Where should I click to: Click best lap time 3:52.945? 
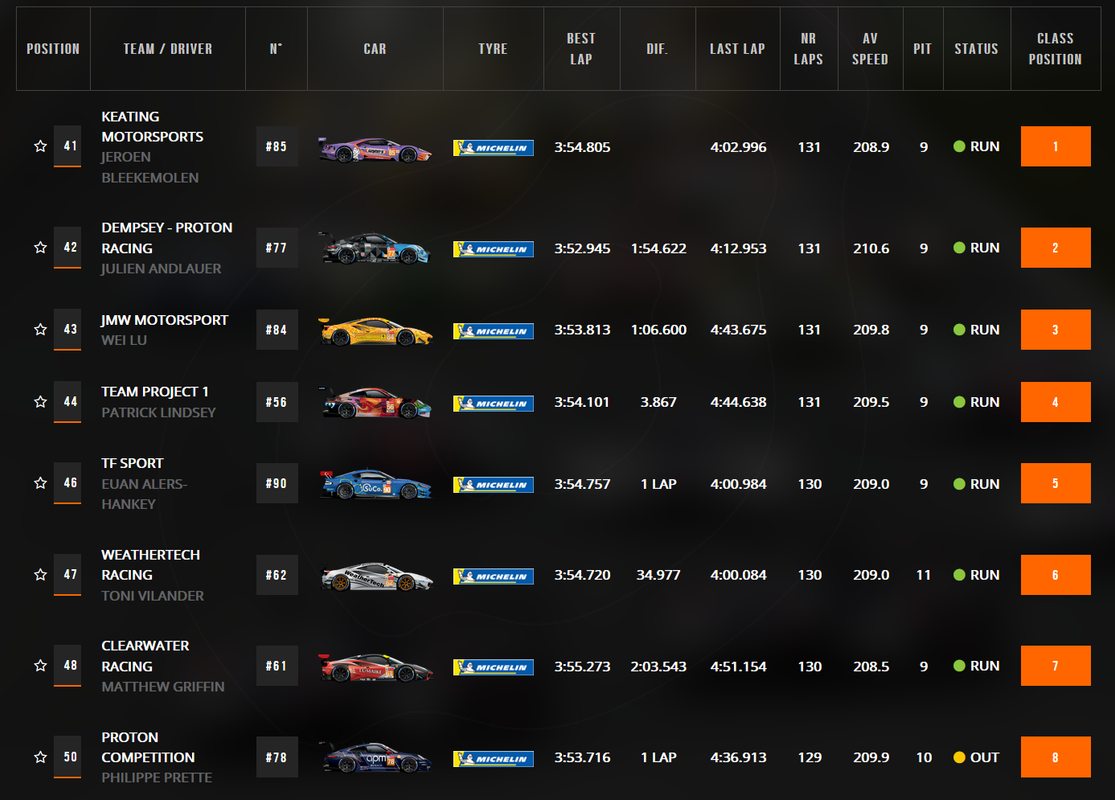[x=582, y=248]
